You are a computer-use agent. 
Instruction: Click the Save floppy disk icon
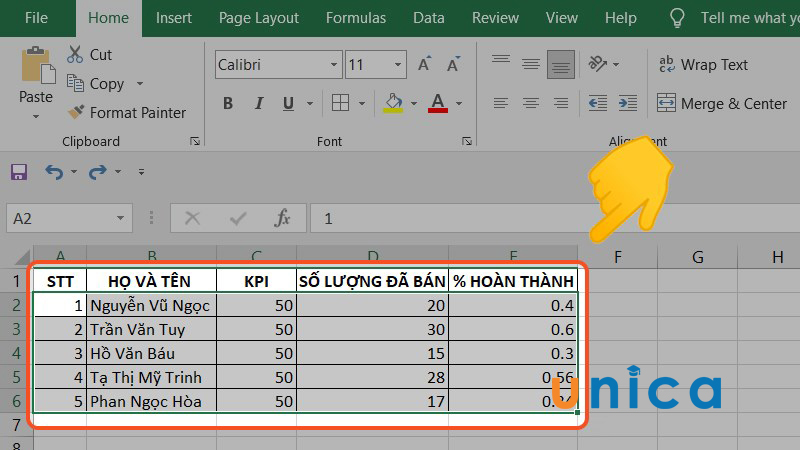pos(19,172)
